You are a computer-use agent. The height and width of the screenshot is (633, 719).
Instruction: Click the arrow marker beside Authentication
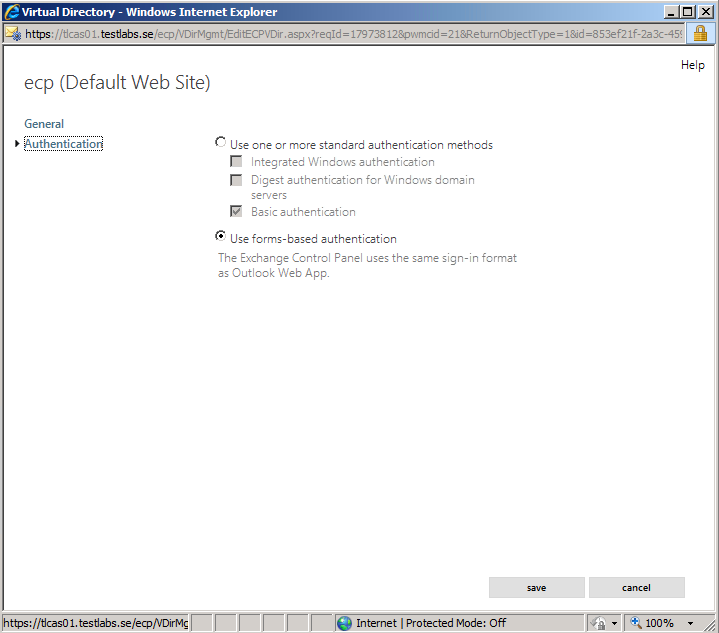(17, 144)
